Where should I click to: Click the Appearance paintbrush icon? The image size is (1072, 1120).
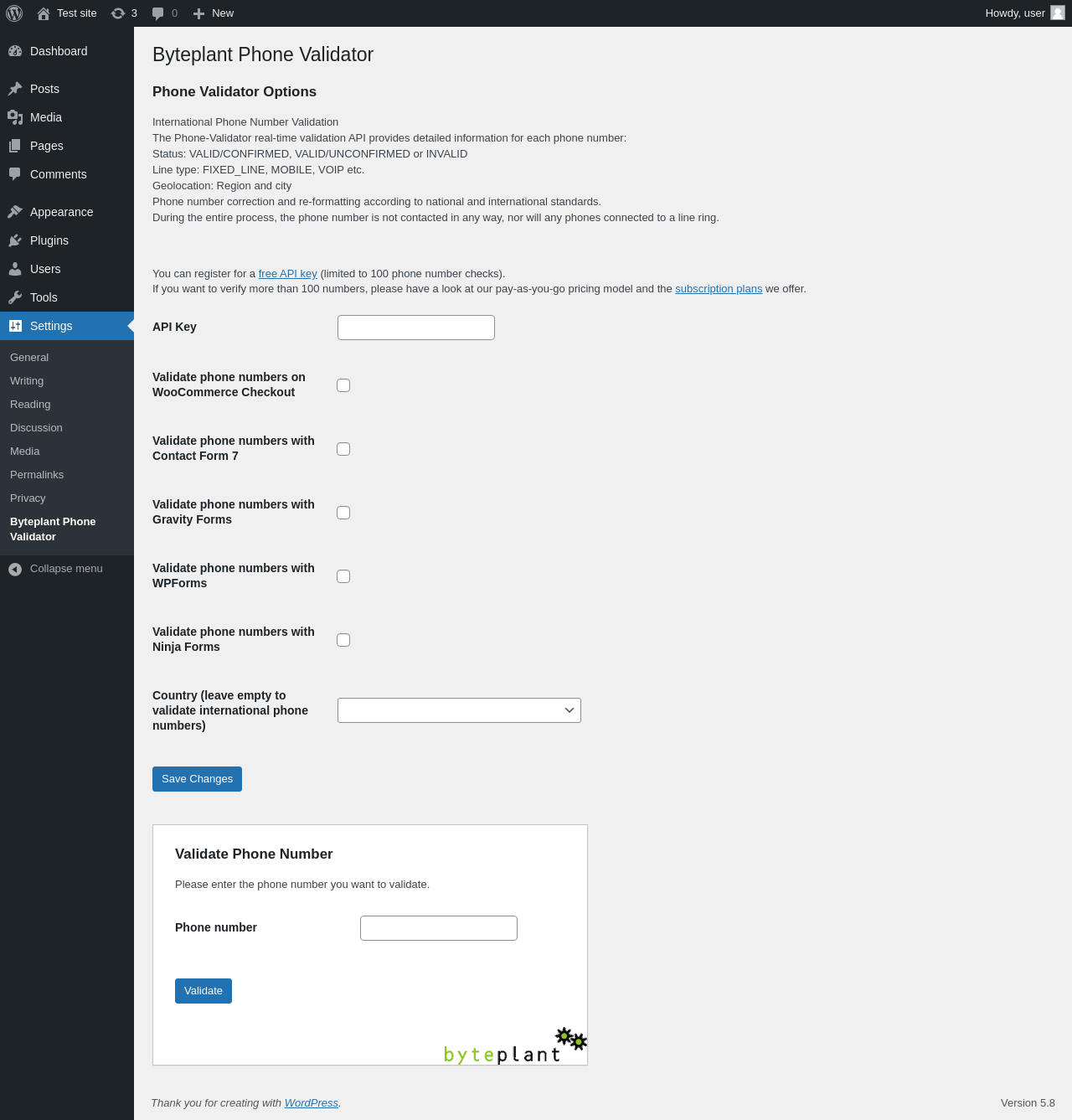15,212
